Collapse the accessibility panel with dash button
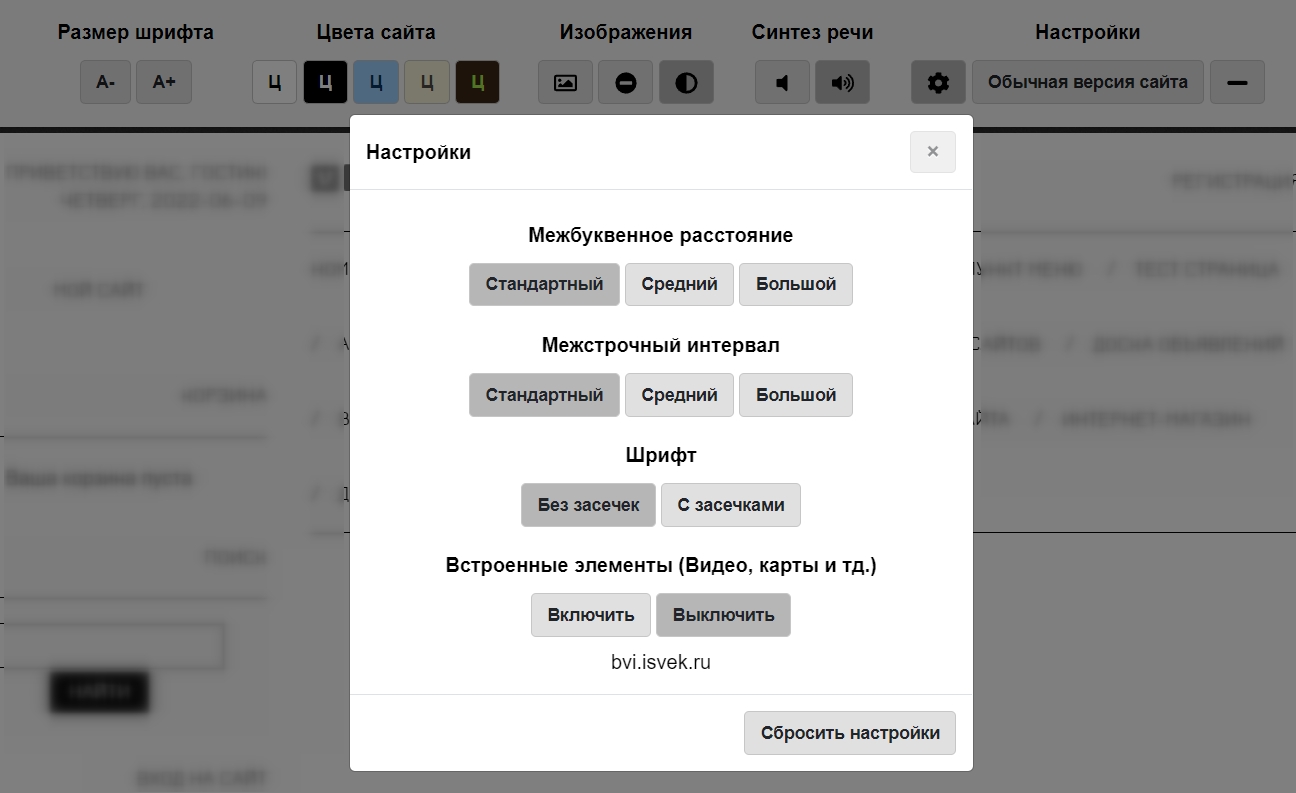The image size is (1296, 793). [x=1237, y=82]
